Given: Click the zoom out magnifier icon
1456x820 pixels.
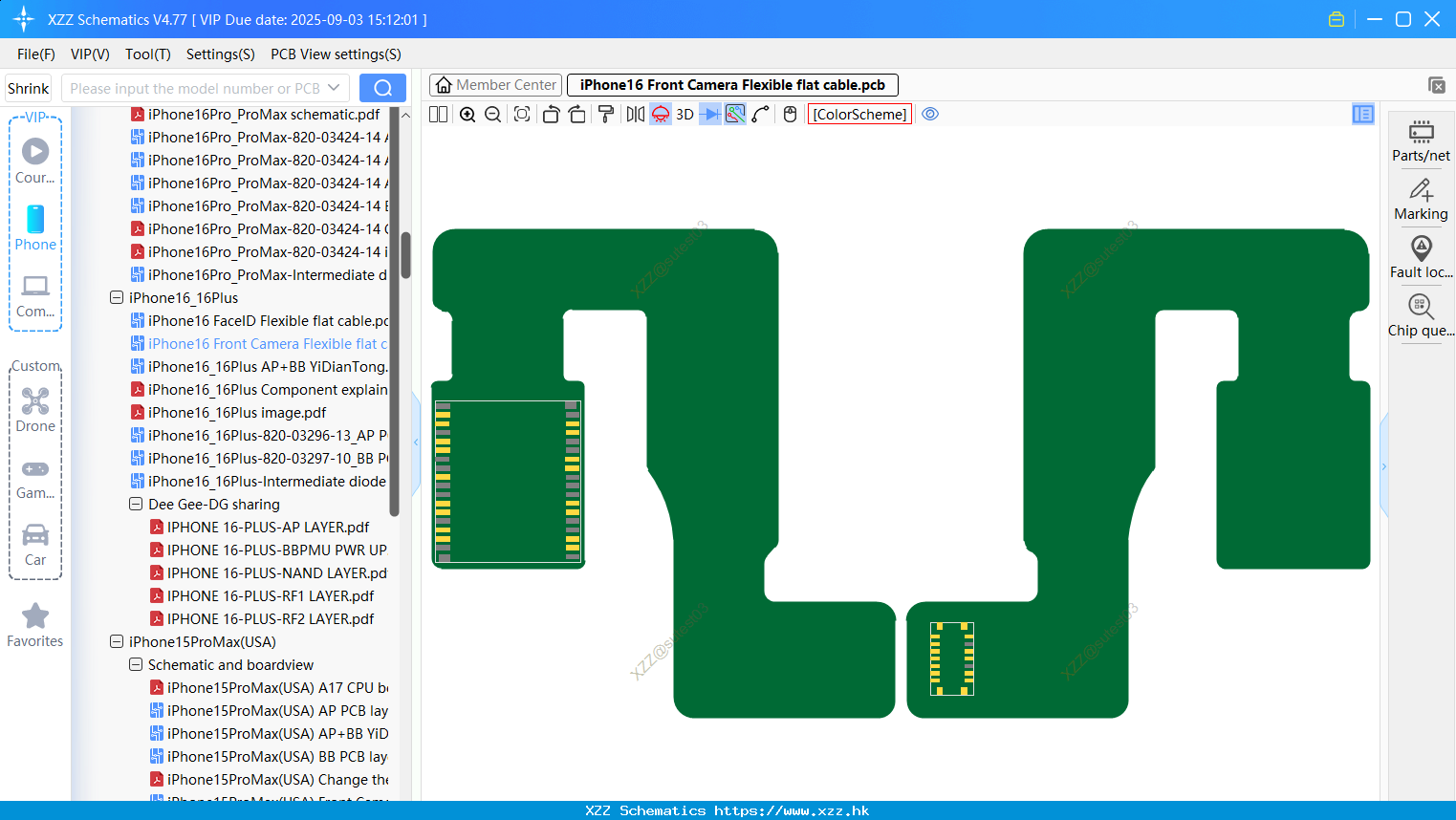Looking at the screenshot, I should click(x=493, y=115).
